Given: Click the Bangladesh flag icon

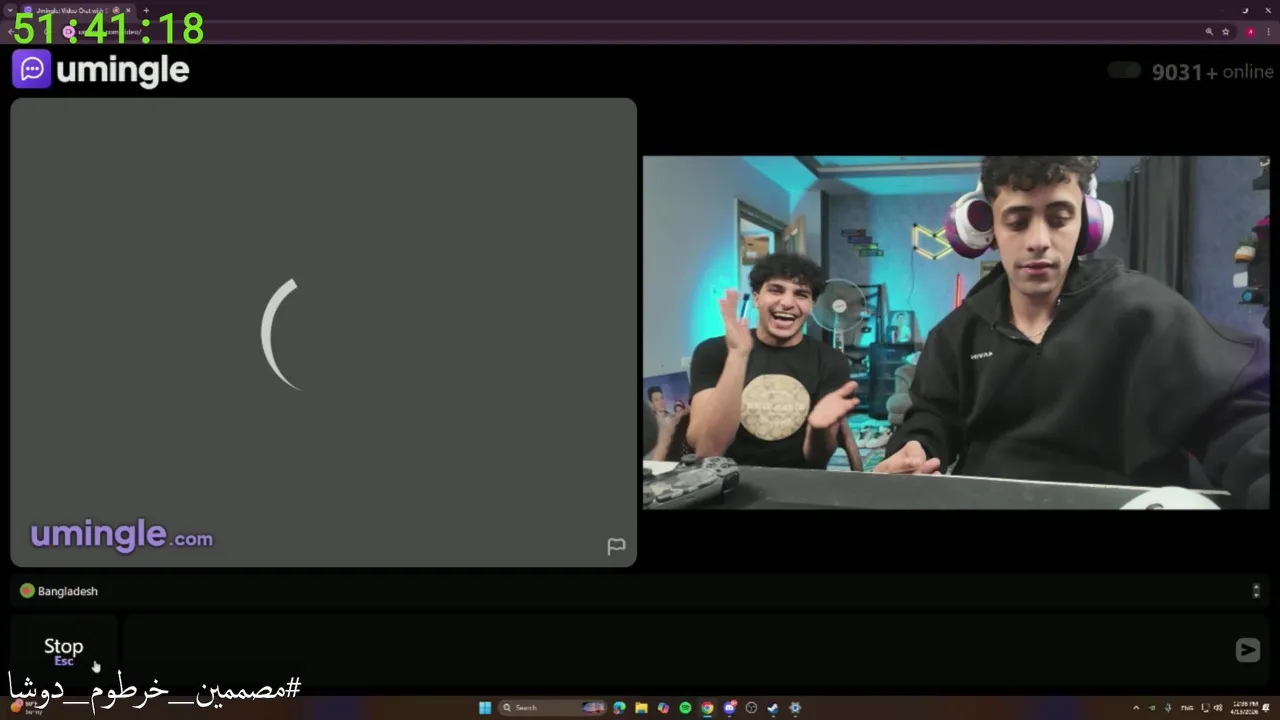Looking at the screenshot, I should [x=27, y=591].
